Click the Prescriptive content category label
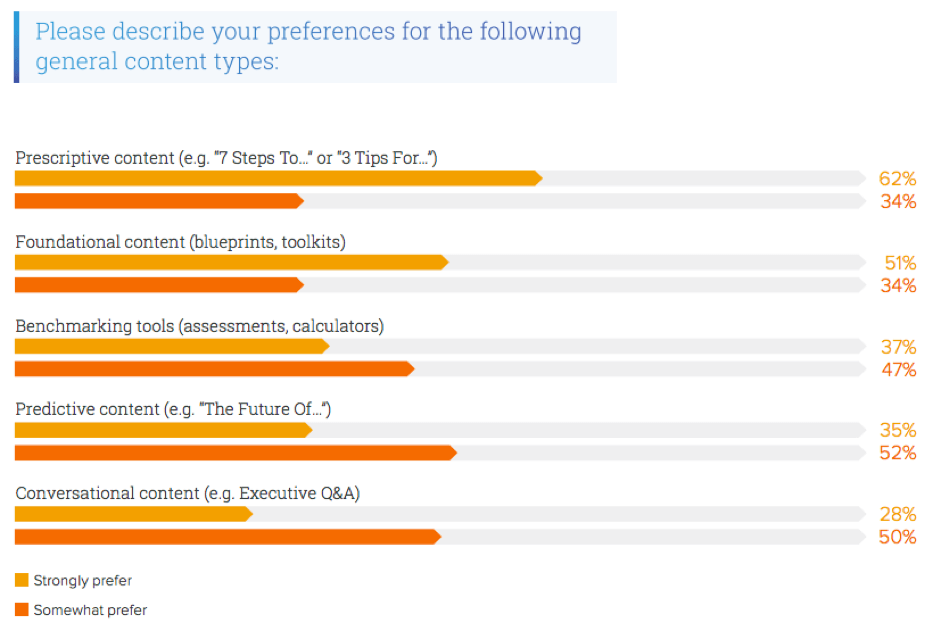The height and width of the screenshot is (629, 939). click(226, 158)
